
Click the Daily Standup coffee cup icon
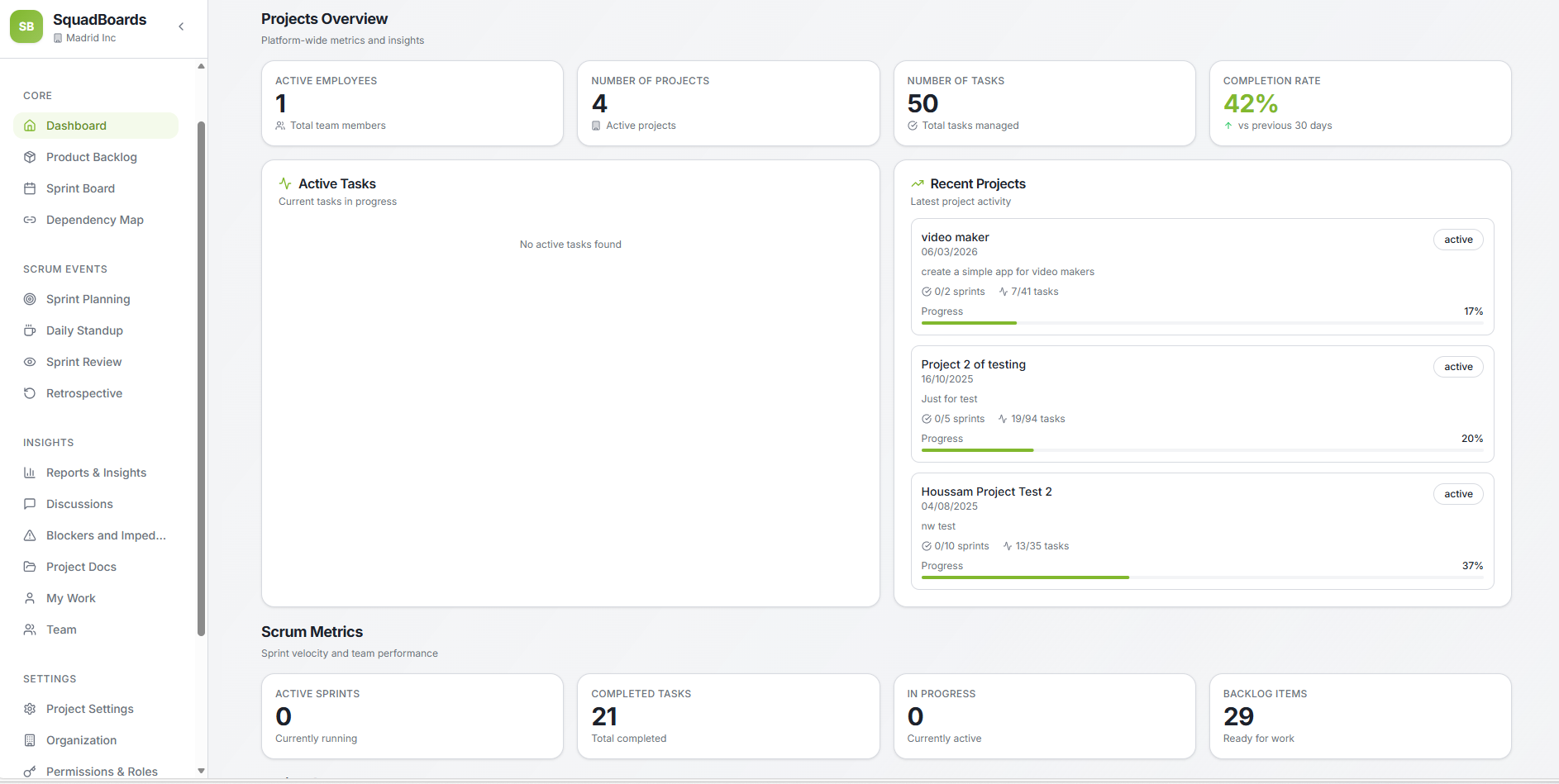(x=30, y=330)
